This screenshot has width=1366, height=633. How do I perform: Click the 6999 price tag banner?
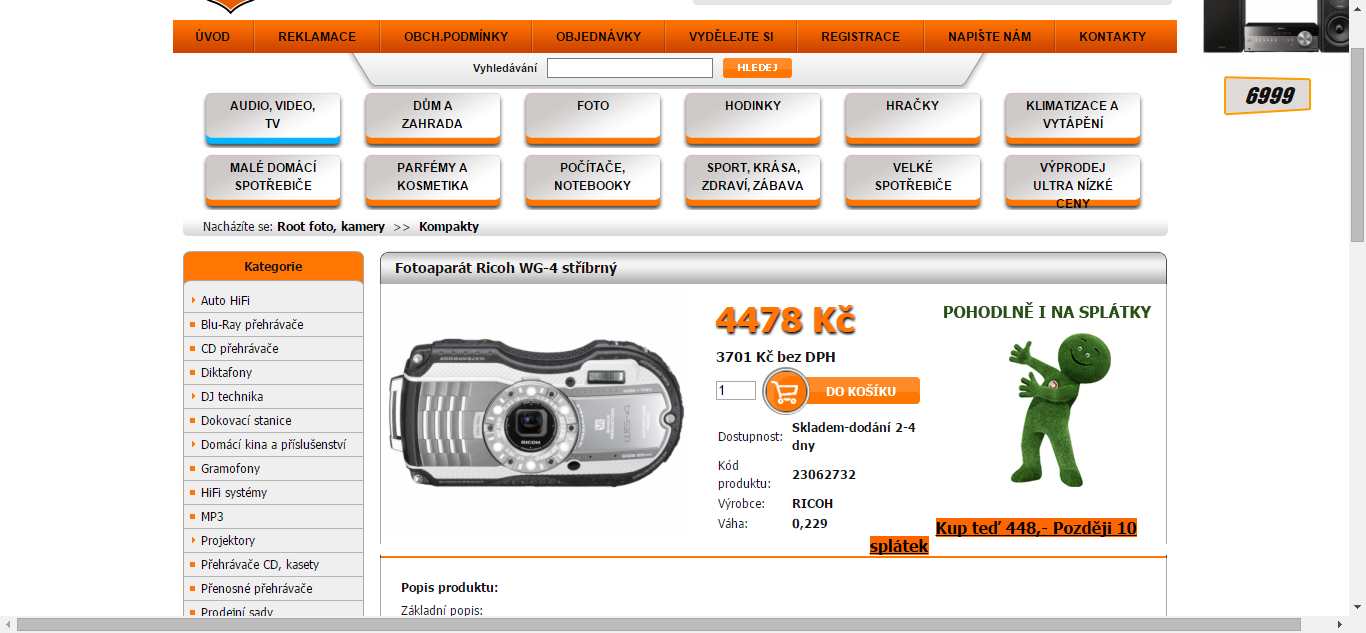1267,96
